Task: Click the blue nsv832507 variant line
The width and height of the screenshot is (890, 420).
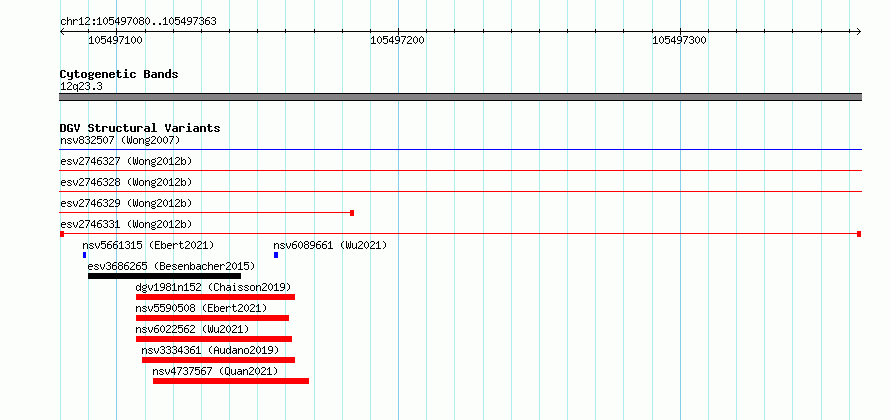Action: 460,150
